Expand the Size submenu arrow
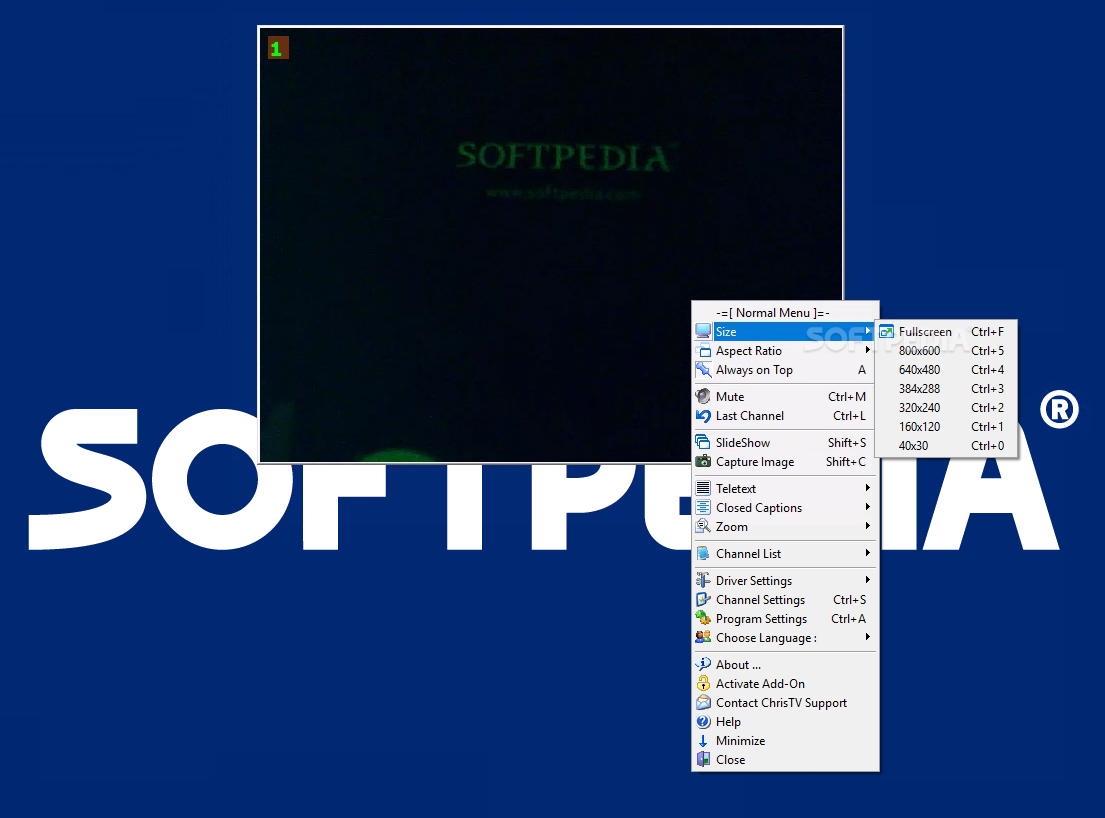1105x818 pixels. pos(868,330)
